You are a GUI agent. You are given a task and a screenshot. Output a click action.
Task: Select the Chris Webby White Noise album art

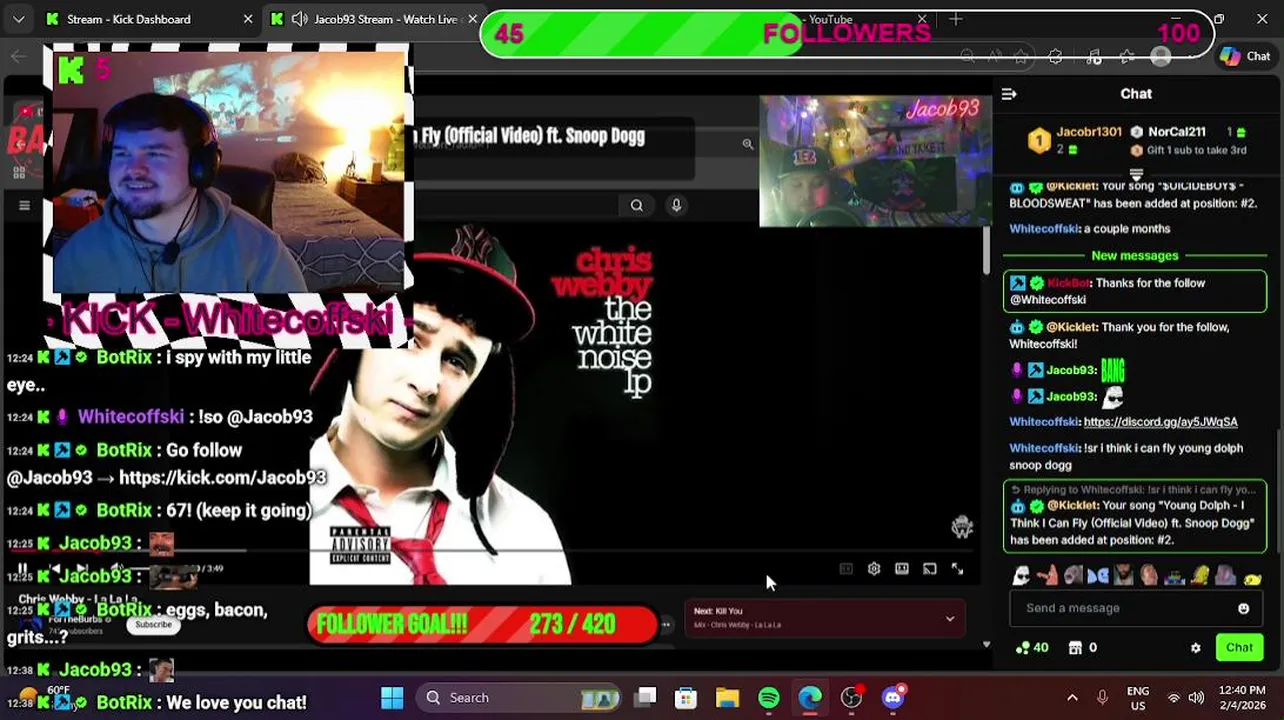point(480,405)
